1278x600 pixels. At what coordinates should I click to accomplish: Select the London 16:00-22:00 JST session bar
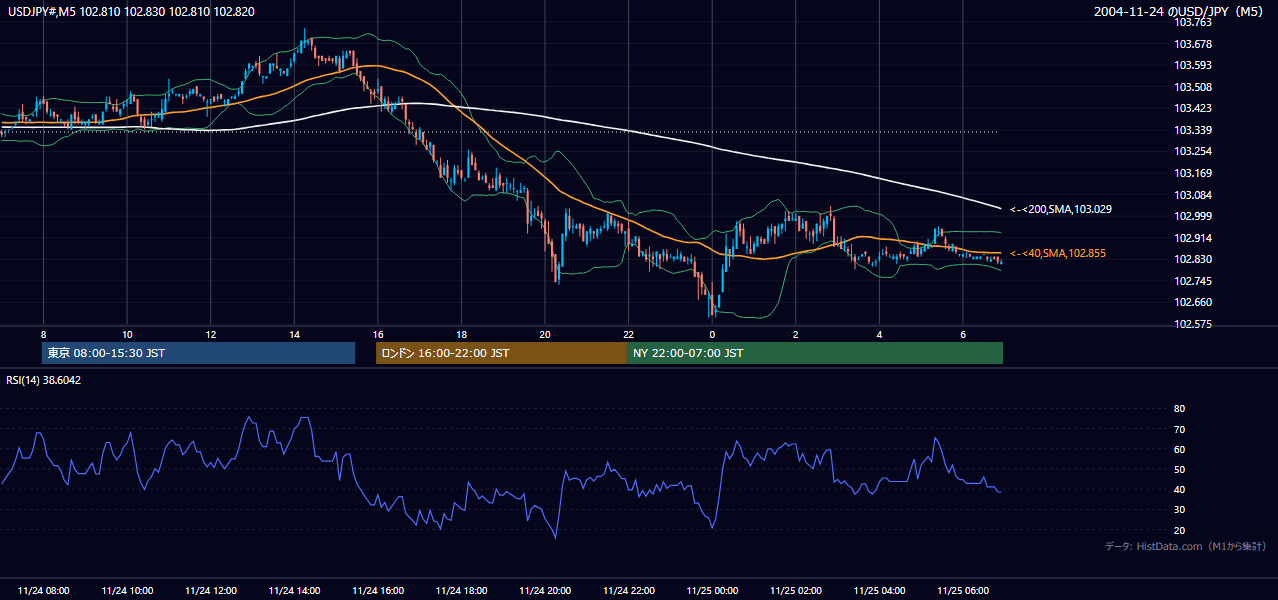(501, 353)
